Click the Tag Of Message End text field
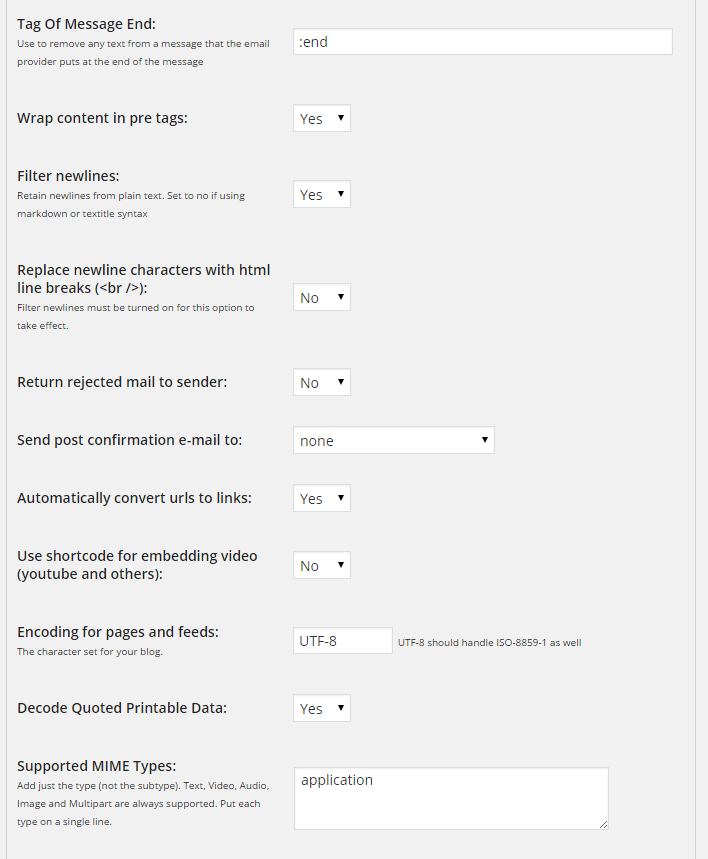This screenshot has width=708, height=859. click(x=483, y=42)
